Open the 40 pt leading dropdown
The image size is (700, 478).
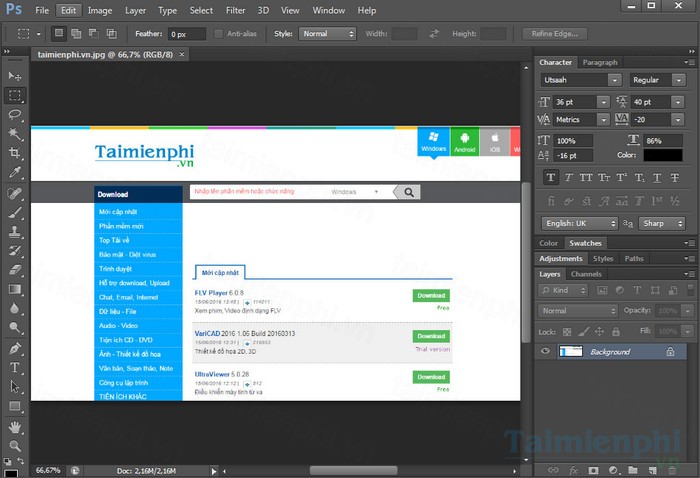[678, 102]
